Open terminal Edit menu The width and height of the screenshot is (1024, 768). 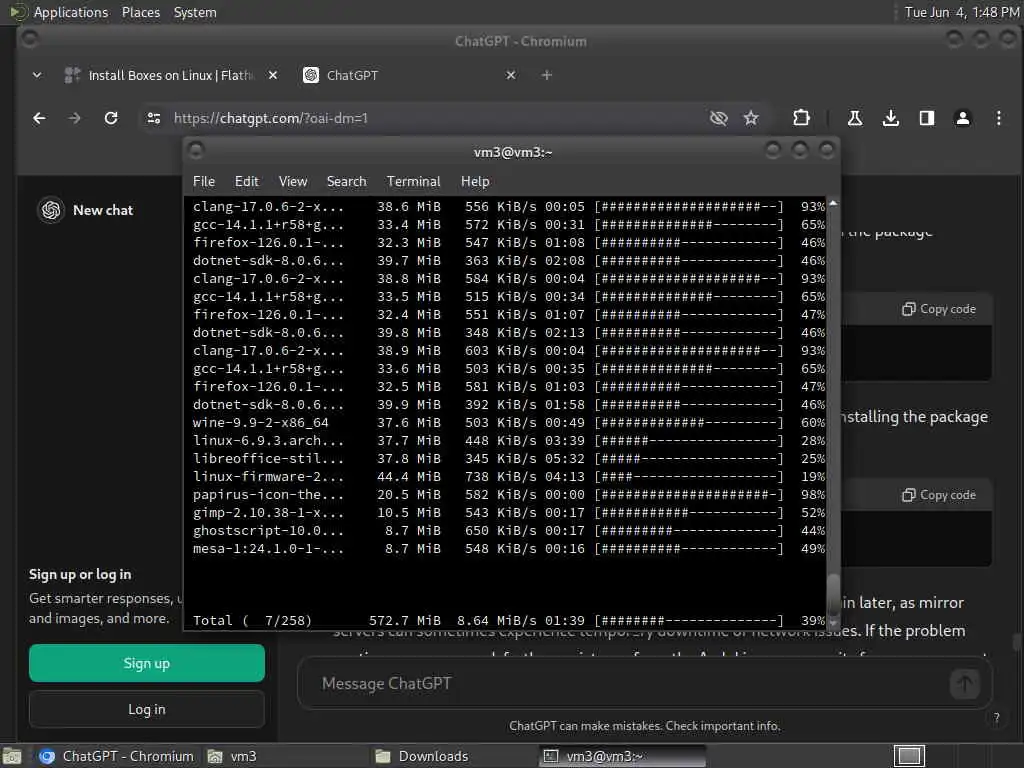coord(247,182)
